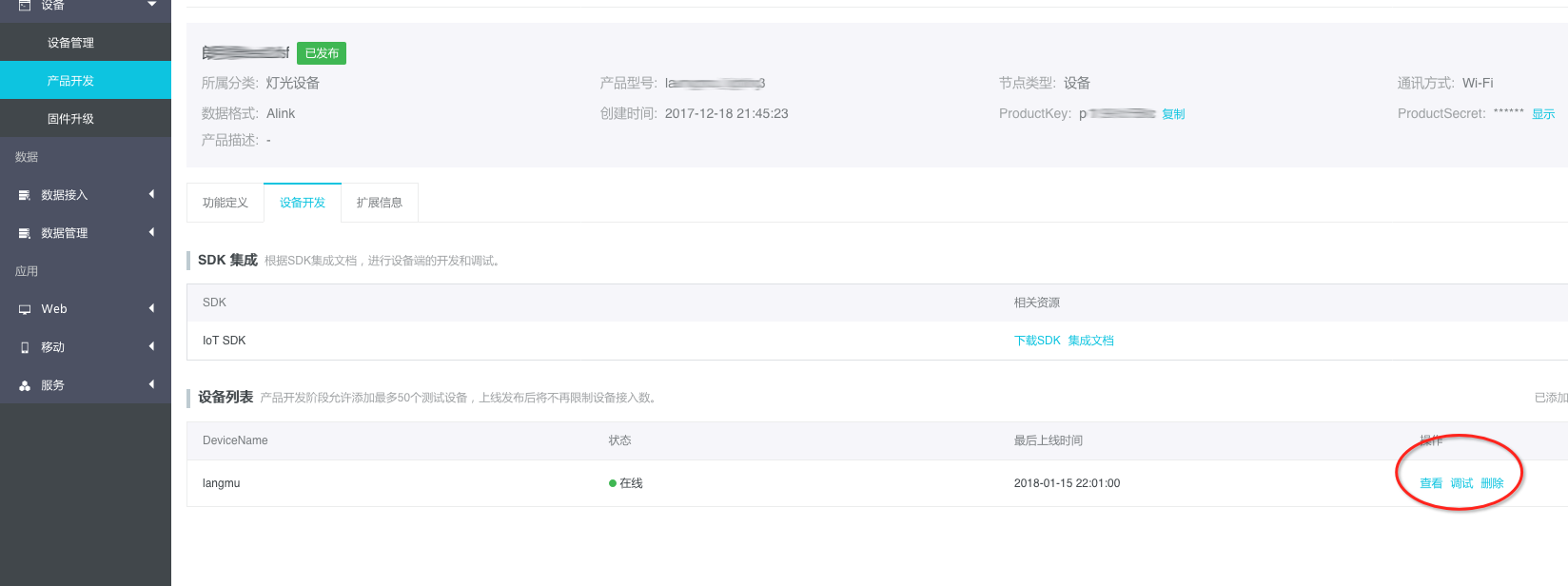The image size is (1568, 586).
Task: Click the 2018-01-15 22:01:00 timestamp
Action: point(1067,483)
